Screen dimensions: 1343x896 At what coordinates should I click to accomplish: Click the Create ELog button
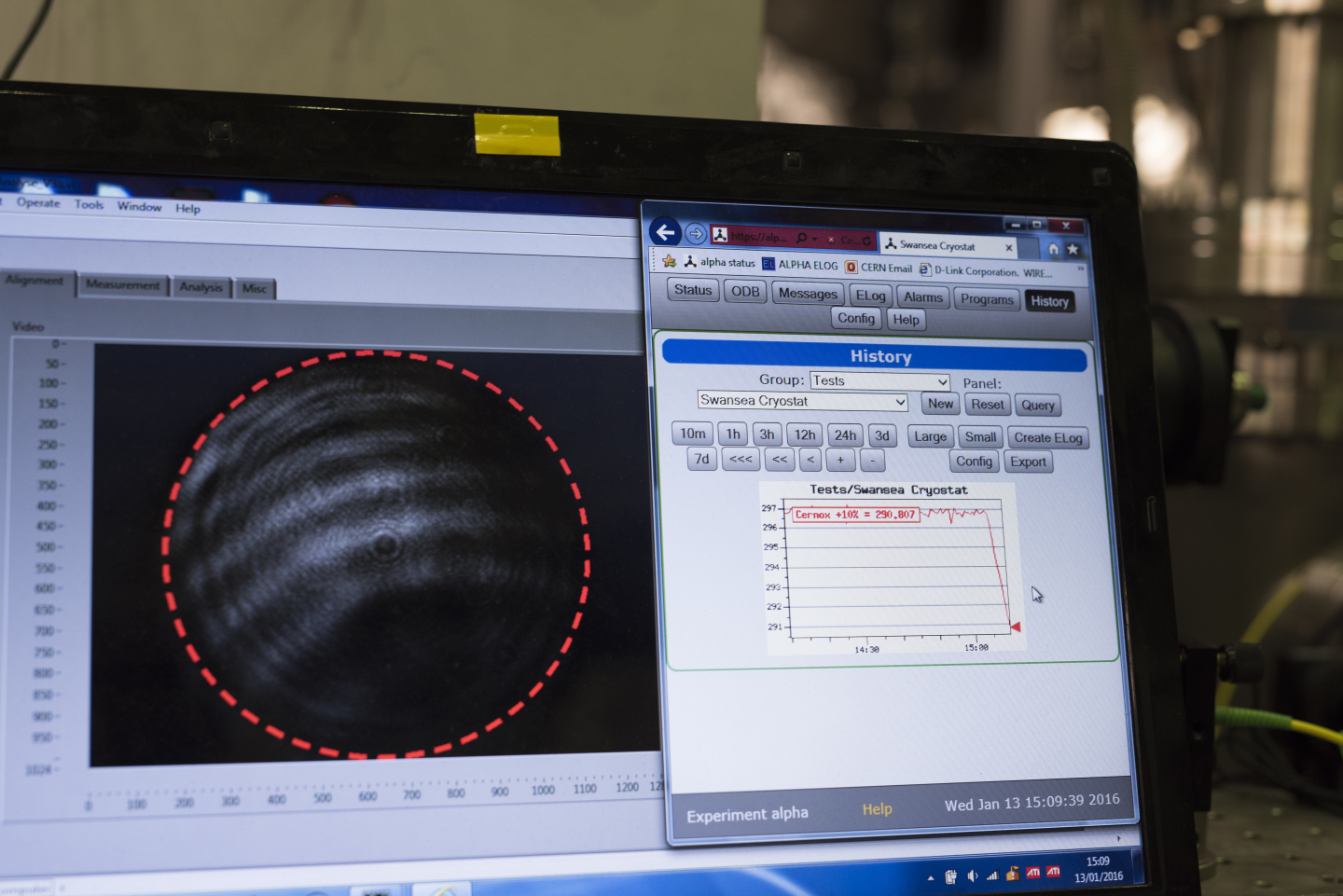pos(1048,438)
